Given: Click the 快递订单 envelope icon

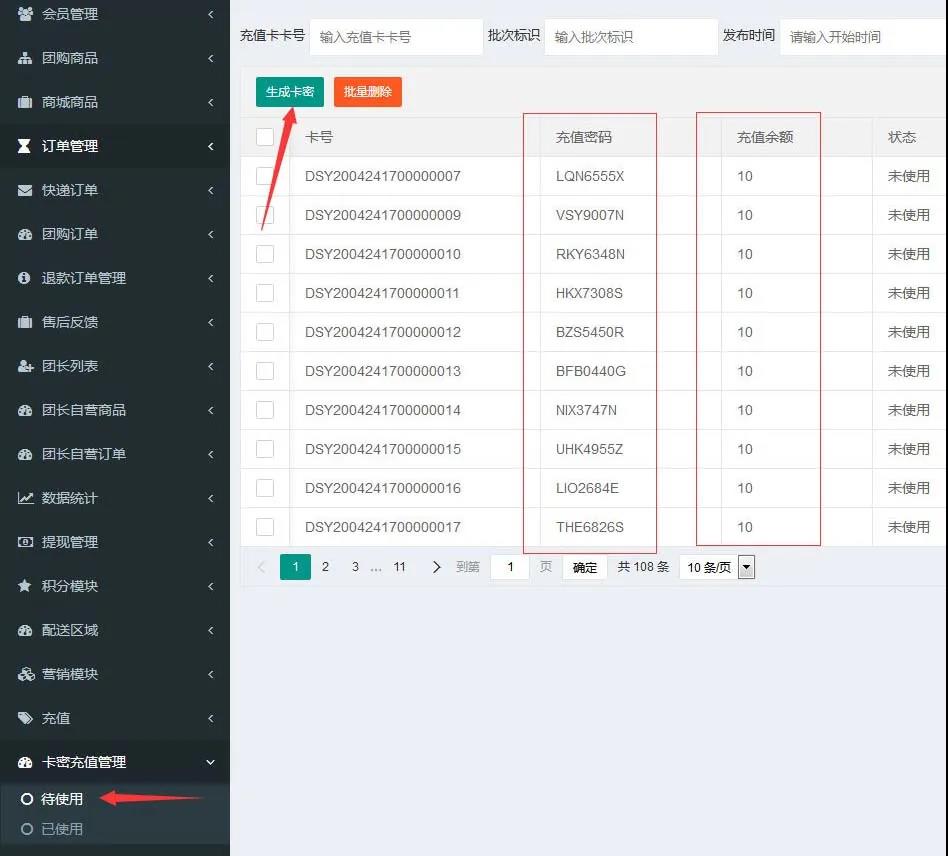Looking at the screenshot, I should point(25,190).
